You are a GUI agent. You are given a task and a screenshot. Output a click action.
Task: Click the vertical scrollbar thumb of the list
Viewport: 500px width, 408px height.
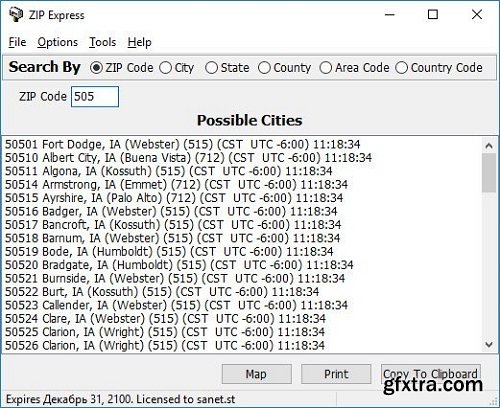click(x=489, y=173)
